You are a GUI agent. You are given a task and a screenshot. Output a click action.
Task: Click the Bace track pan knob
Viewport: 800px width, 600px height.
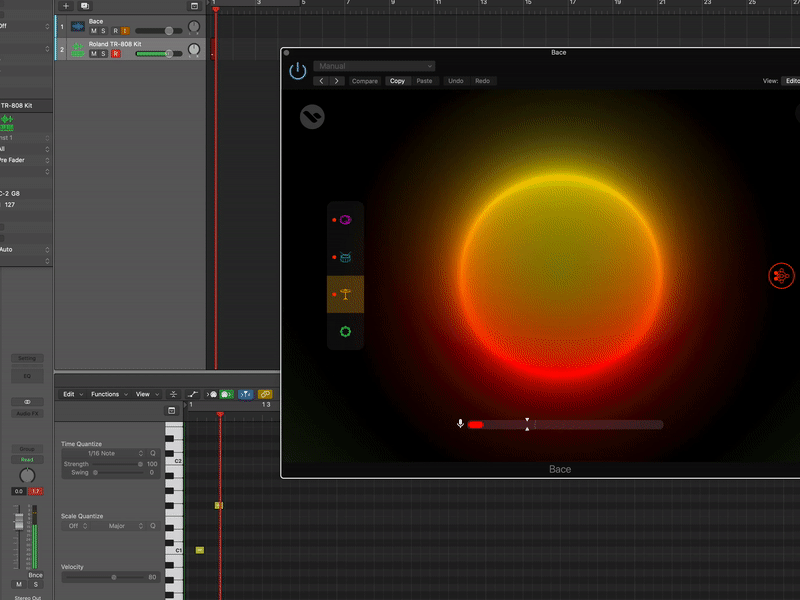194,27
